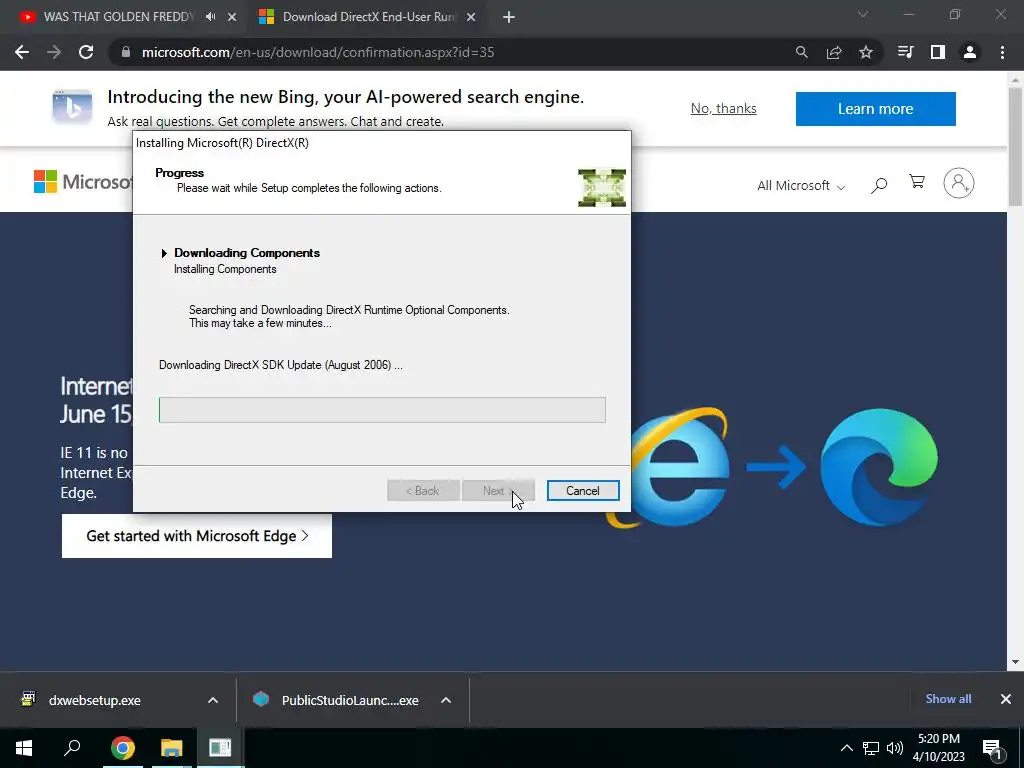This screenshot has width=1024, height=768.
Task: Switch to WAS THAT GOLDEN FREDDY tab
Action: (119, 17)
